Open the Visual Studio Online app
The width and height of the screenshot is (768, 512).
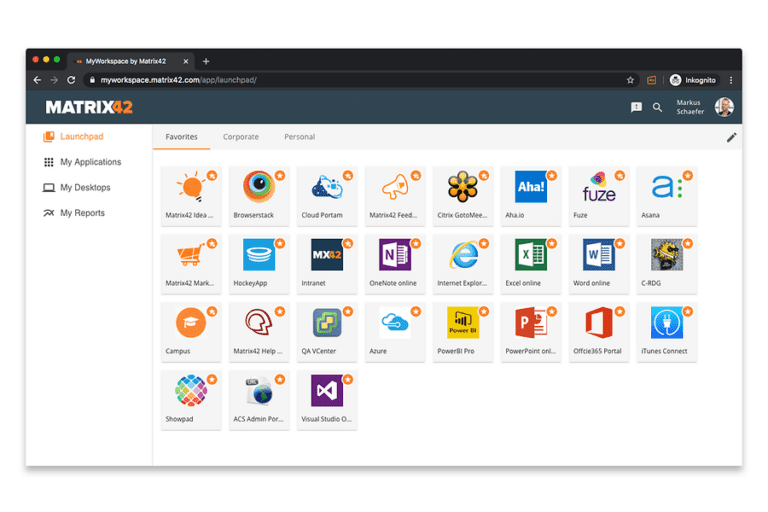click(x=327, y=400)
